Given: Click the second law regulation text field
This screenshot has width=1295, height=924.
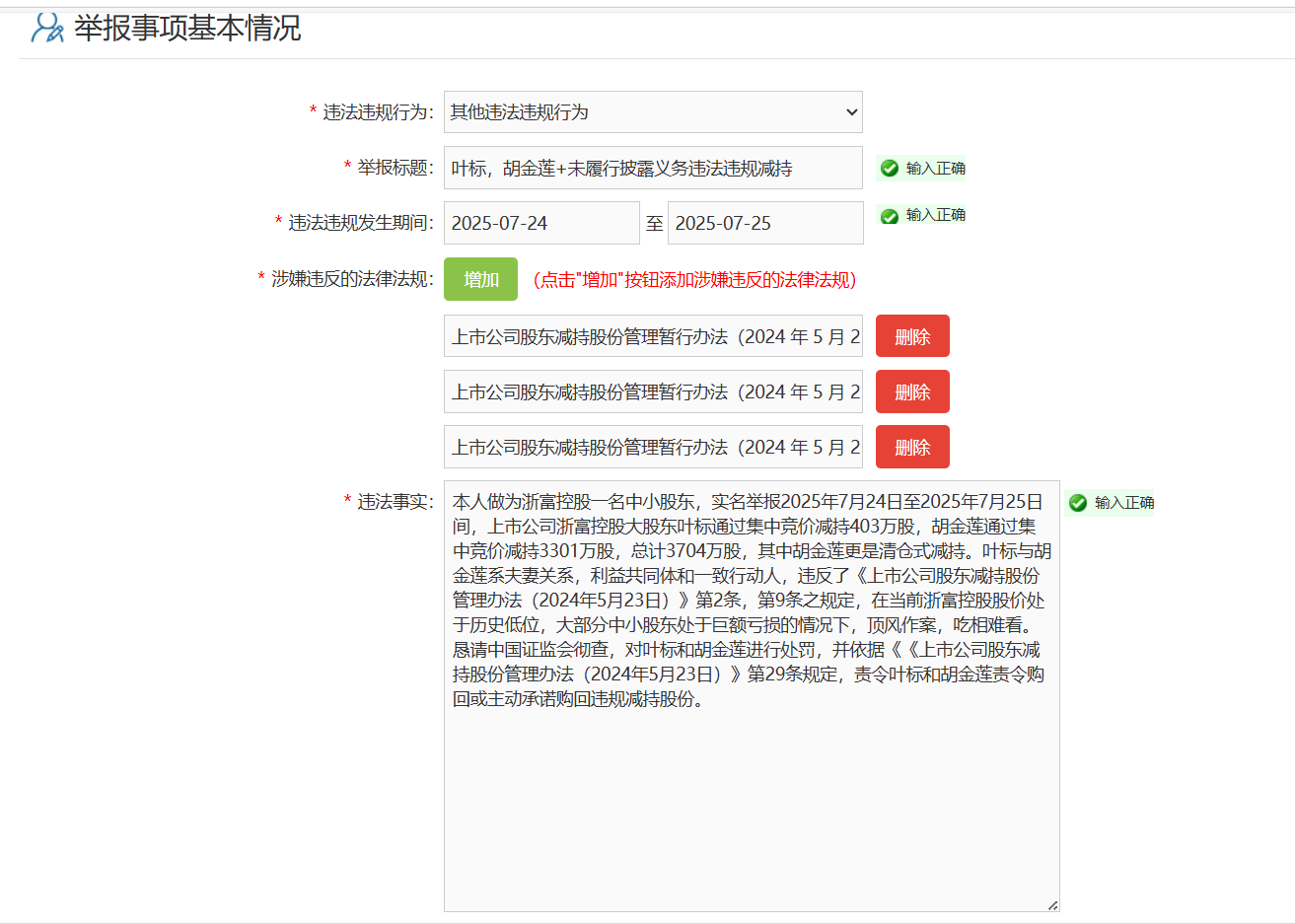Looking at the screenshot, I should [x=653, y=391].
